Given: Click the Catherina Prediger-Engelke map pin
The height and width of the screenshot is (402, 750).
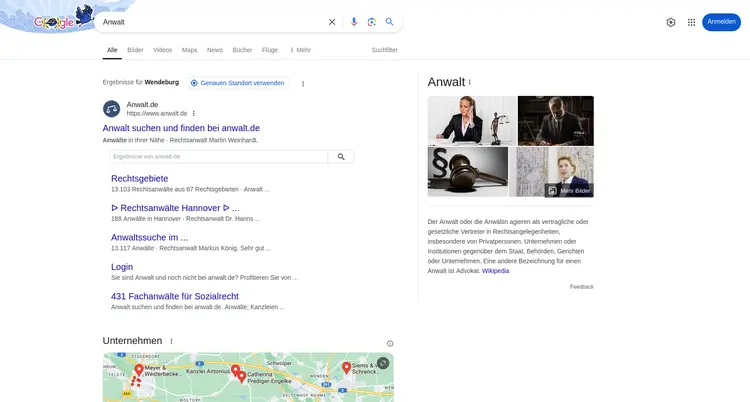Looking at the screenshot, I should click(x=242, y=378).
